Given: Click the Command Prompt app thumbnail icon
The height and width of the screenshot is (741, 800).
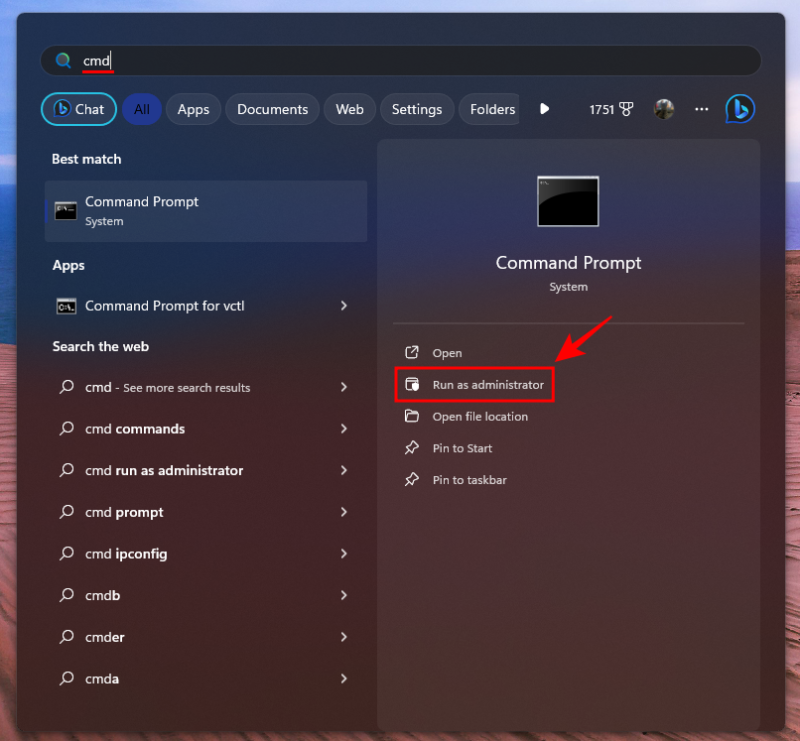Looking at the screenshot, I should click(568, 201).
